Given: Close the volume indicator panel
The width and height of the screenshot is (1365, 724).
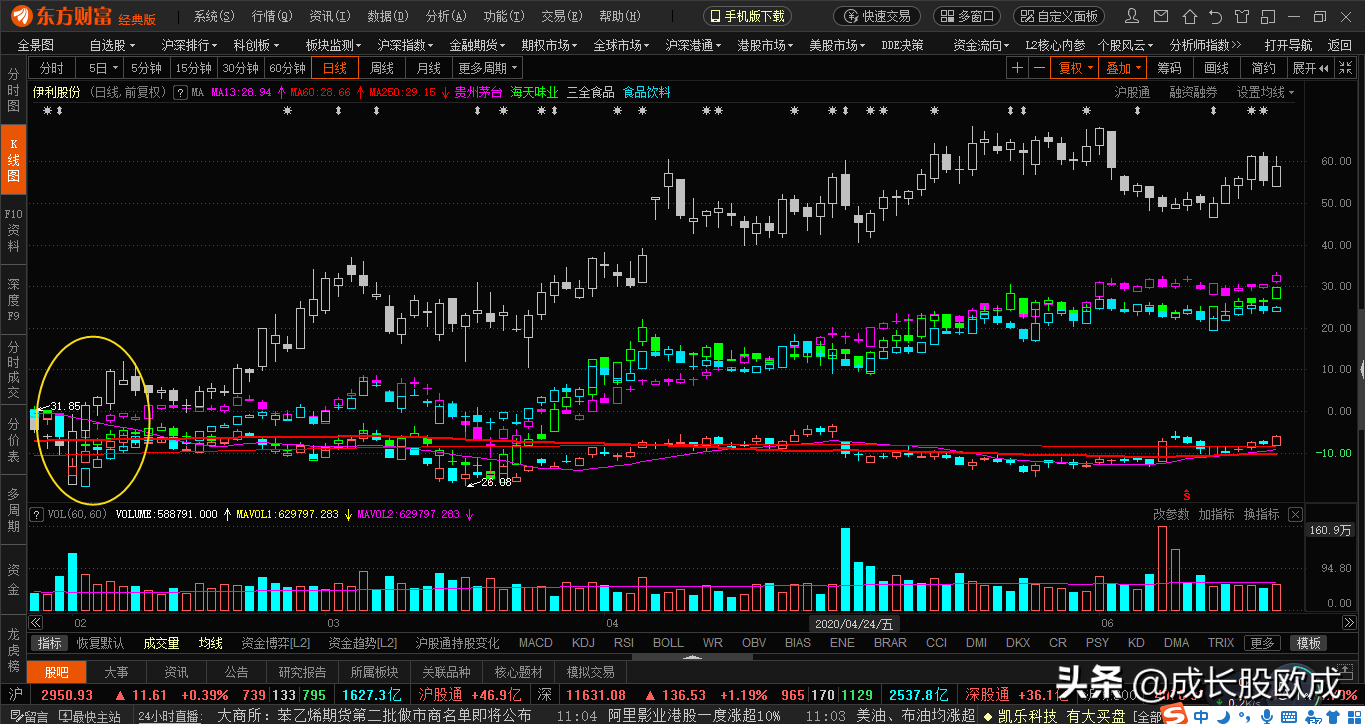Looking at the screenshot, I should [1295, 514].
